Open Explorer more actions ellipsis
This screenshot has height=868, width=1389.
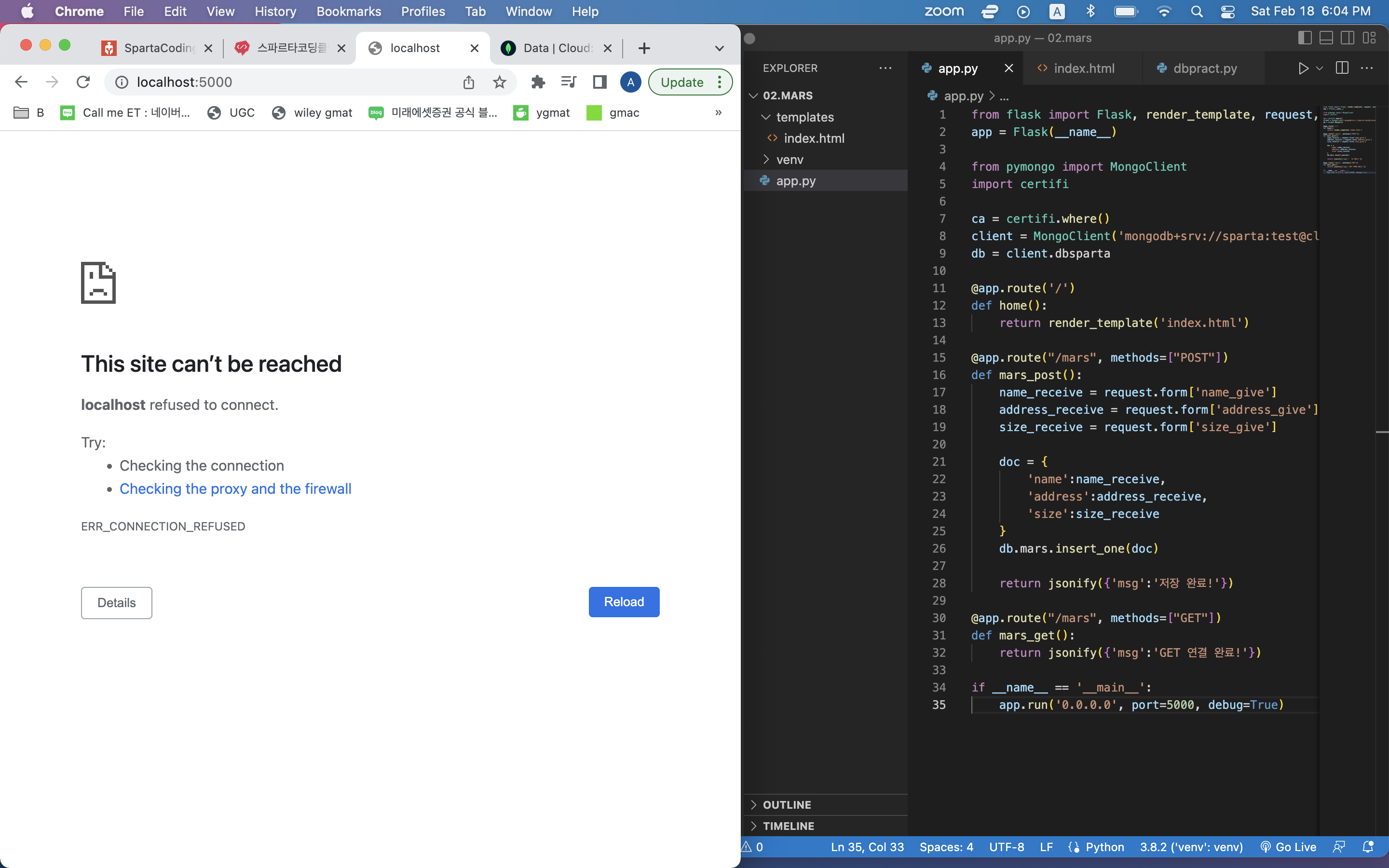(x=885, y=68)
